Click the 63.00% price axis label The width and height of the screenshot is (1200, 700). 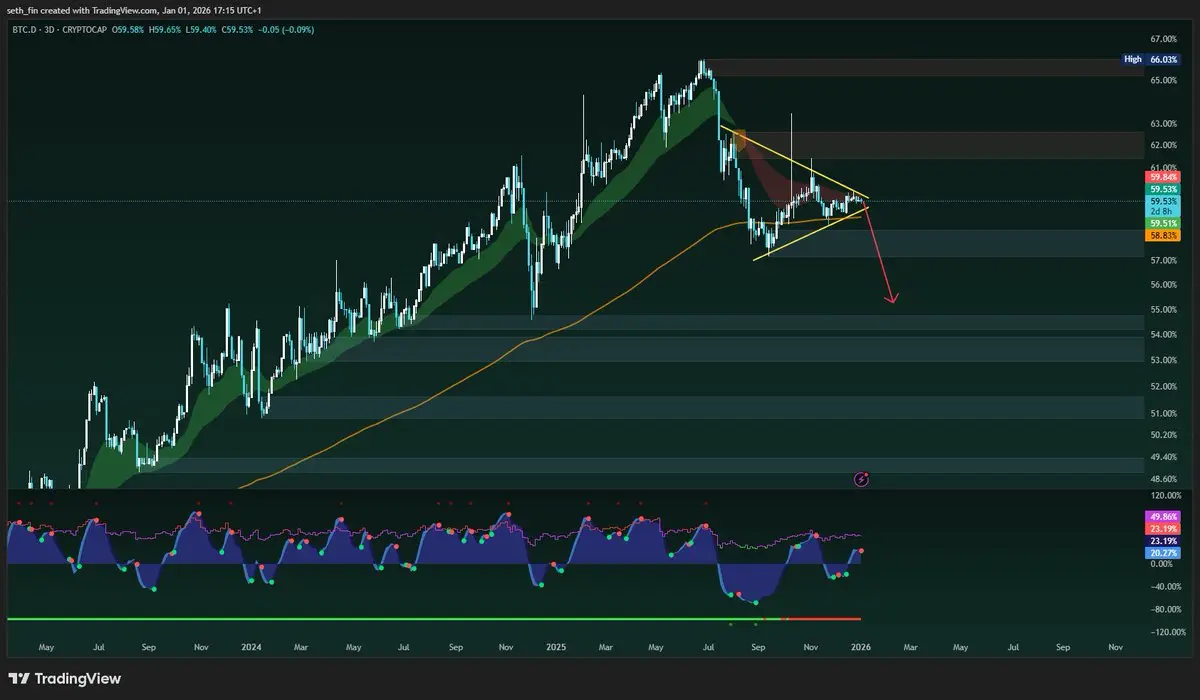tap(1162, 123)
